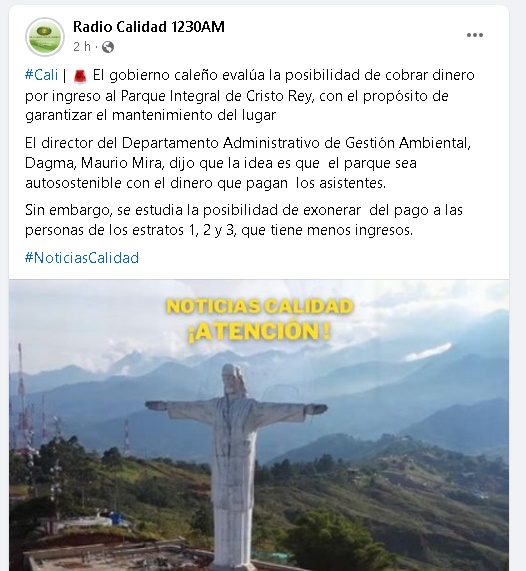The height and width of the screenshot is (571, 526).
Task: Click the paragraph about estratos 1, 2 y 3
Action: click(x=244, y=220)
